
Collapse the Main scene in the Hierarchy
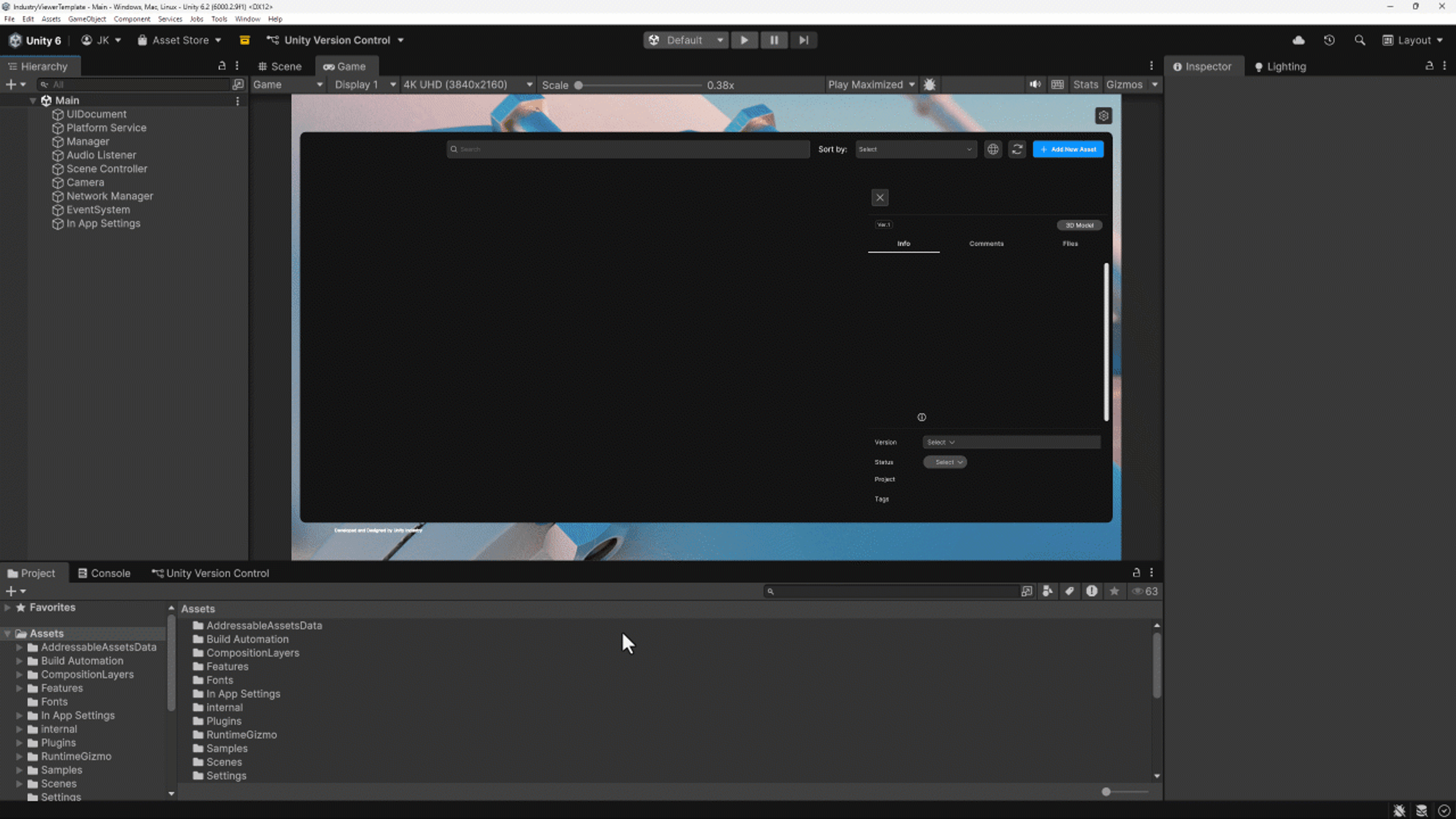tap(33, 101)
